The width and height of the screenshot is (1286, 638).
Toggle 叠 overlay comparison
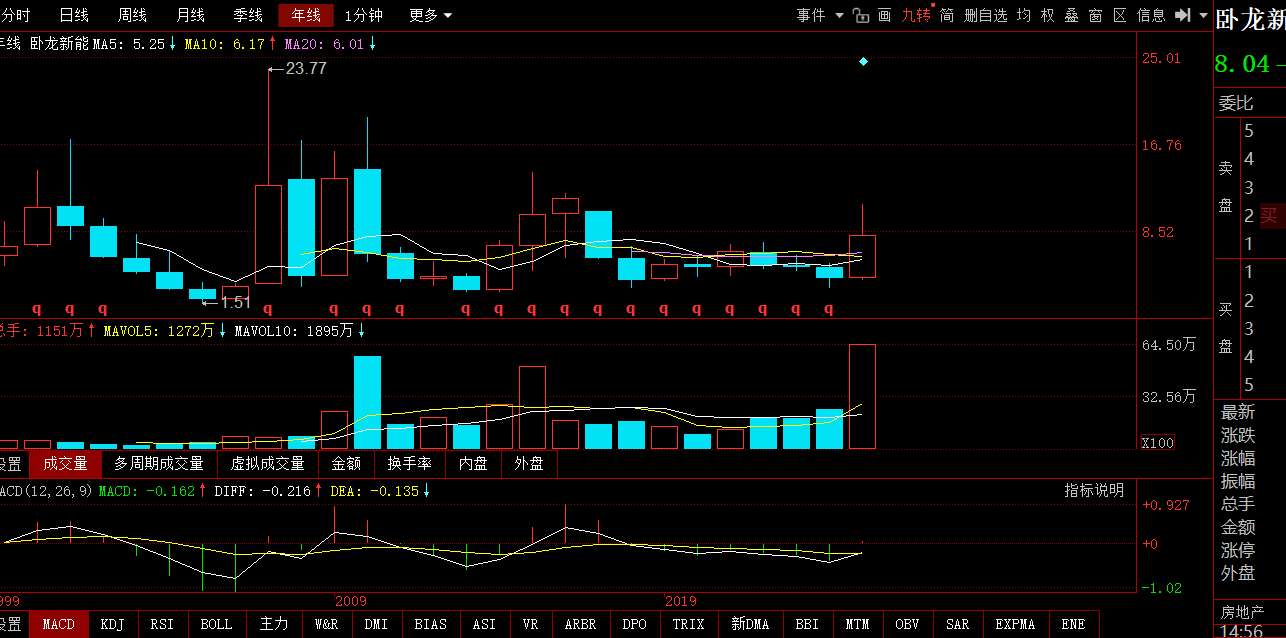[1072, 15]
